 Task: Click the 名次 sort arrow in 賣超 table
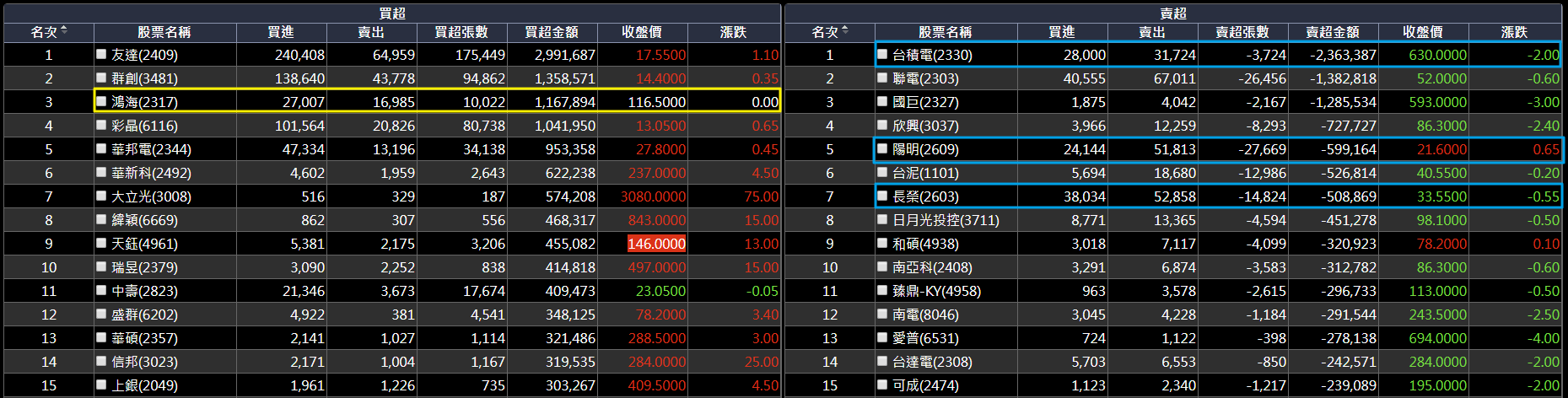point(845,31)
